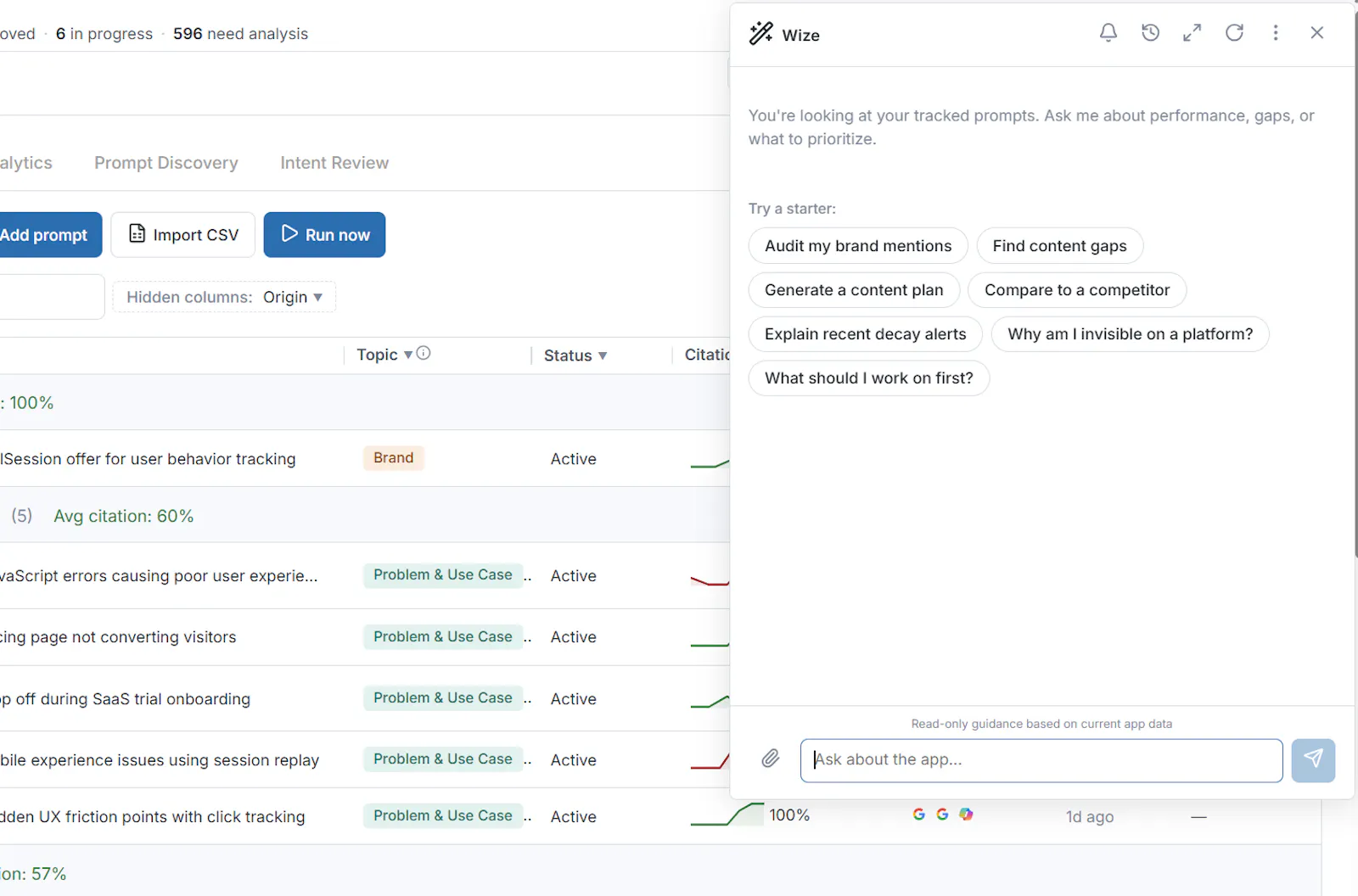Focus the 'Ask about the app...' input
This screenshot has width=1358, height=896.
click(x=1041, y=760)
